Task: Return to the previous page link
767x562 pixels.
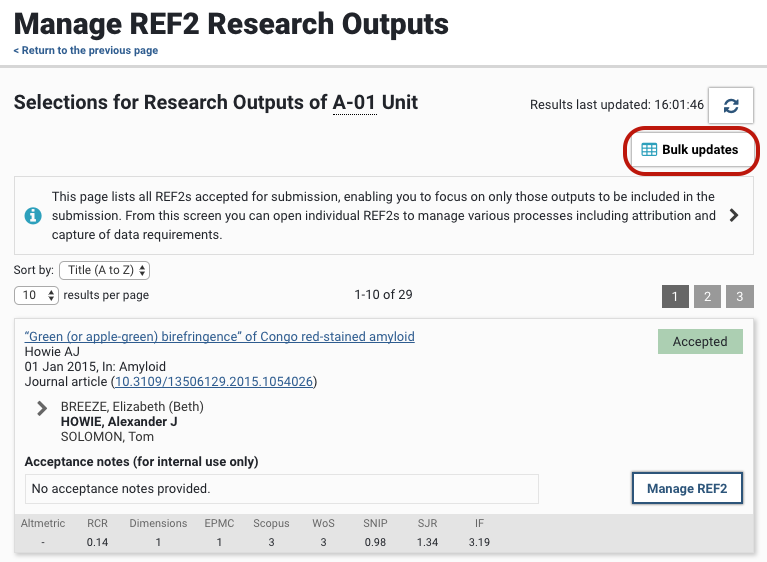Action: 86,51
